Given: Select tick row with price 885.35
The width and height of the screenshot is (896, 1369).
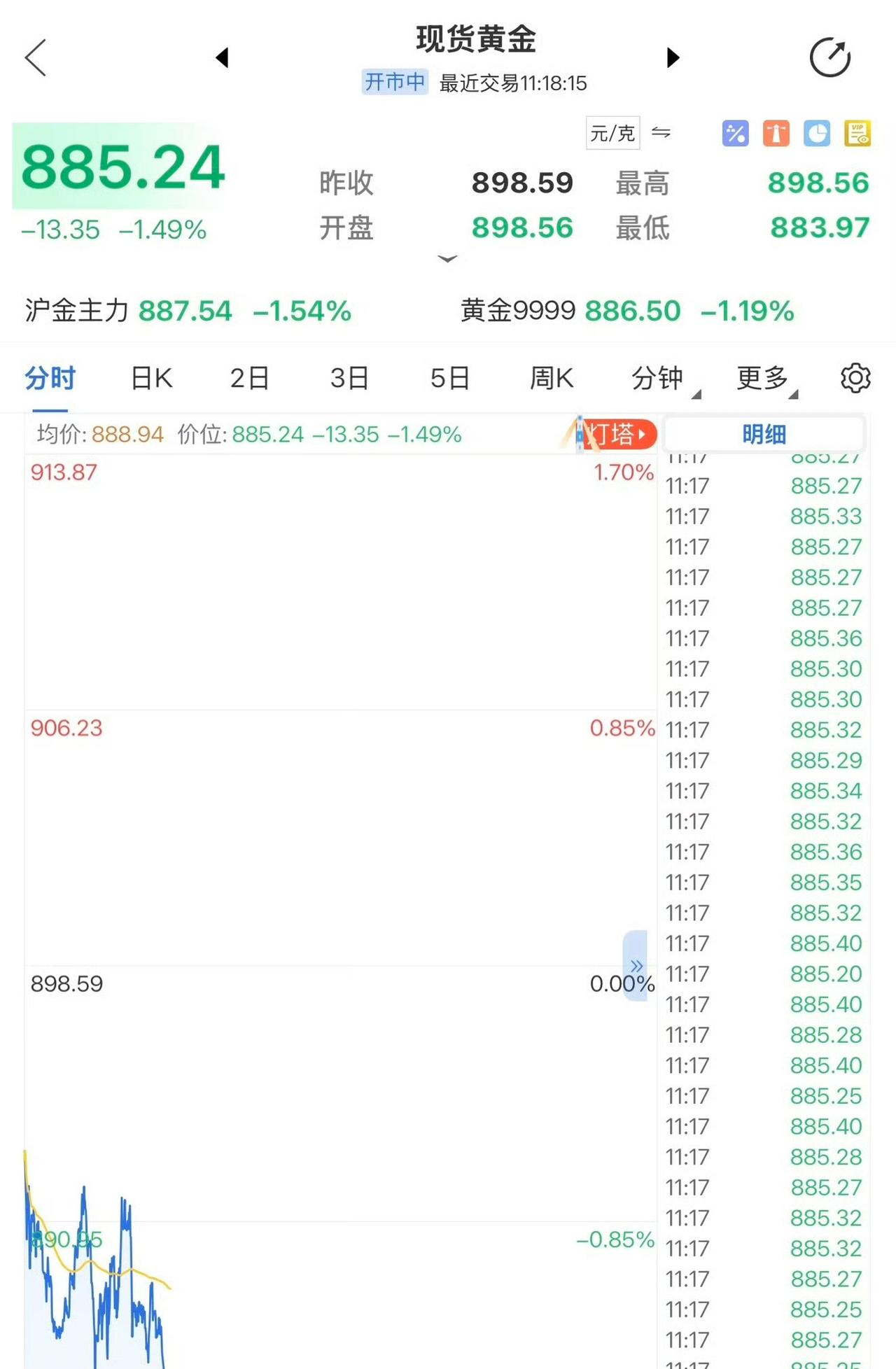Looking at the screenshot, I should click(x=764, y=883).
